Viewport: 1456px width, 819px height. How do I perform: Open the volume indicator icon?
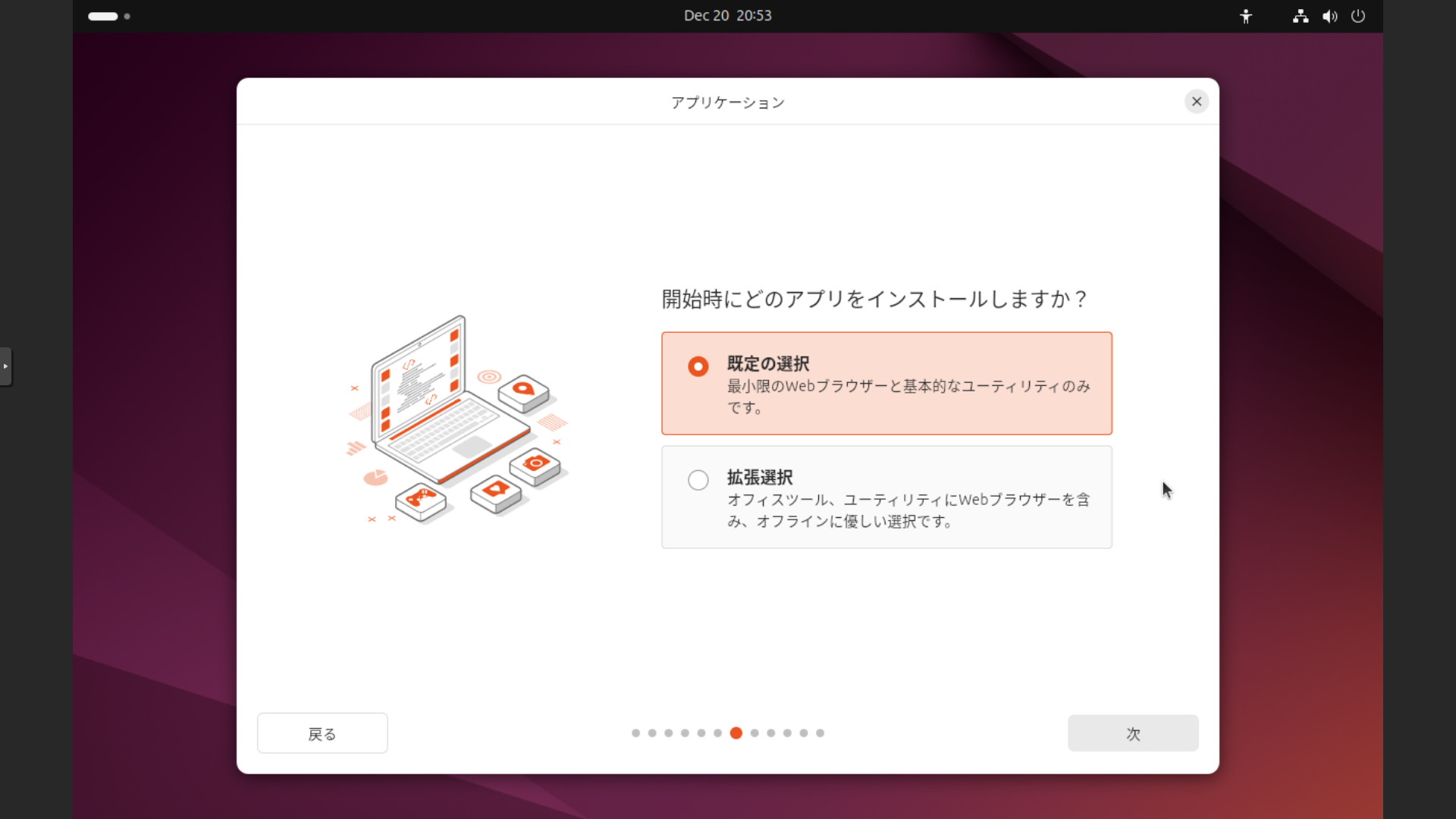click(x=1329, y=16)
